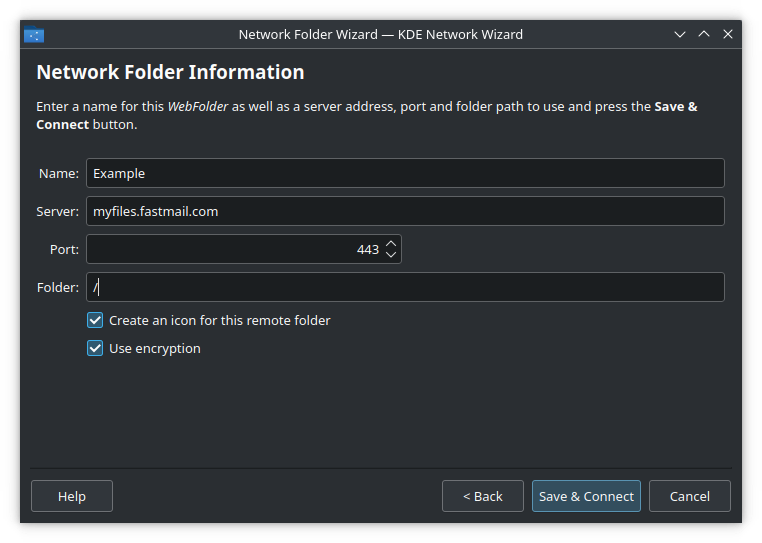Select the Port value field showing 443
Screen dimensions: 762x543
pyautogui.click(x=233, y=249)
